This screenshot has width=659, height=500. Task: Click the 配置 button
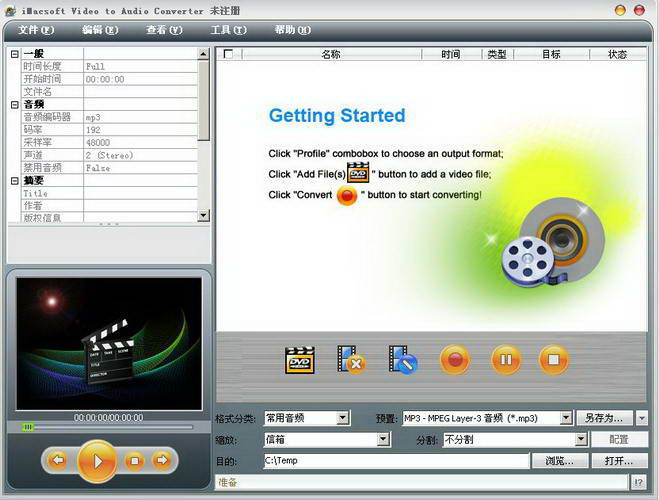pos(619,439)
